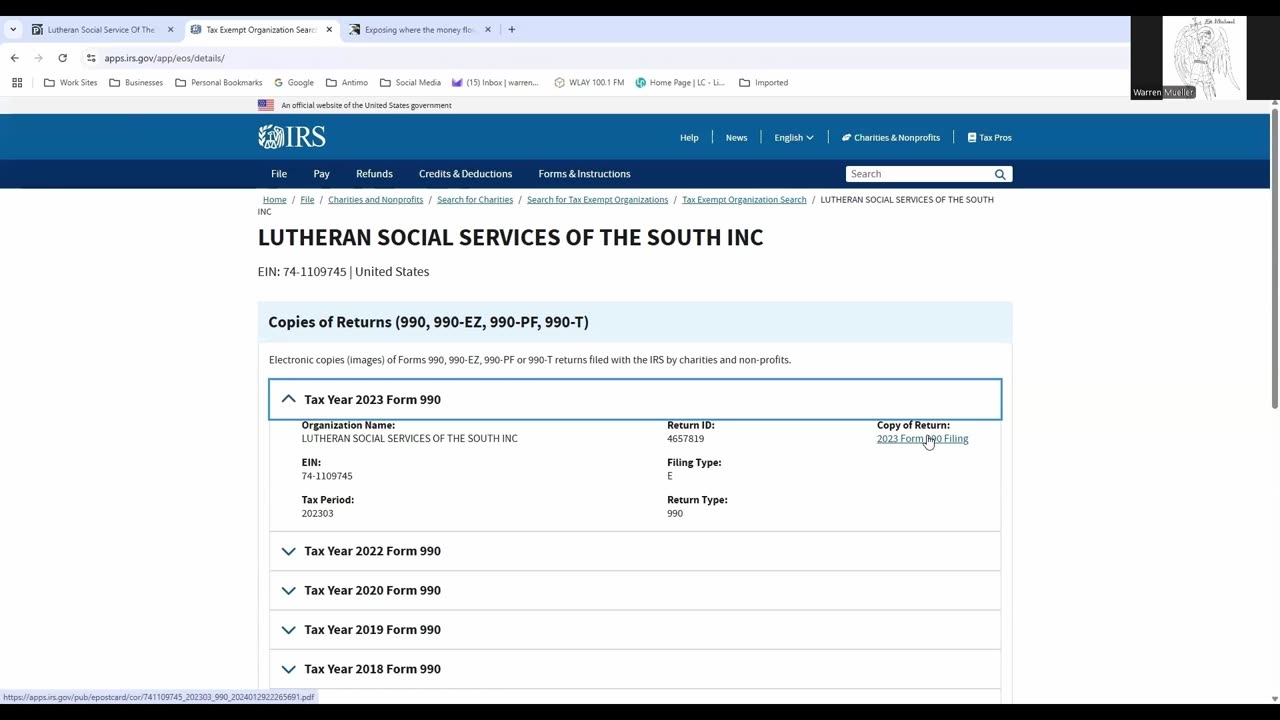
Task: Open the English language dropdown
Action: (x=794, y=138)
